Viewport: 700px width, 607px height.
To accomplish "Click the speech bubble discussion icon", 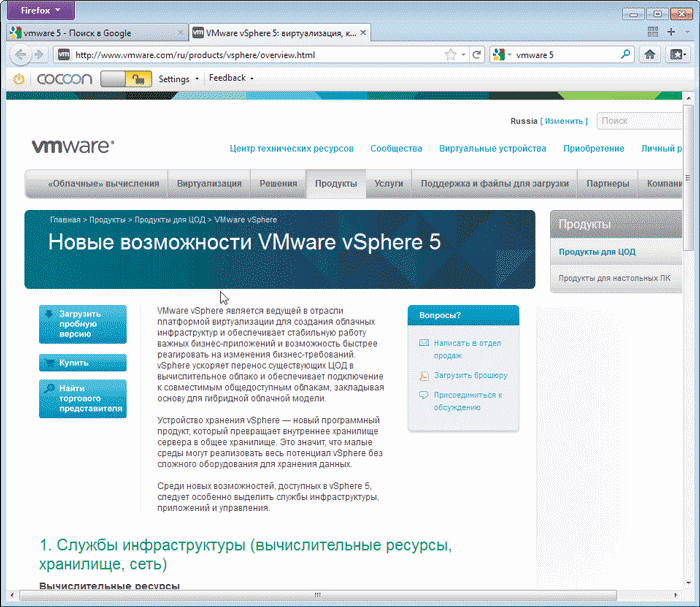I will [x=424, y=395].
